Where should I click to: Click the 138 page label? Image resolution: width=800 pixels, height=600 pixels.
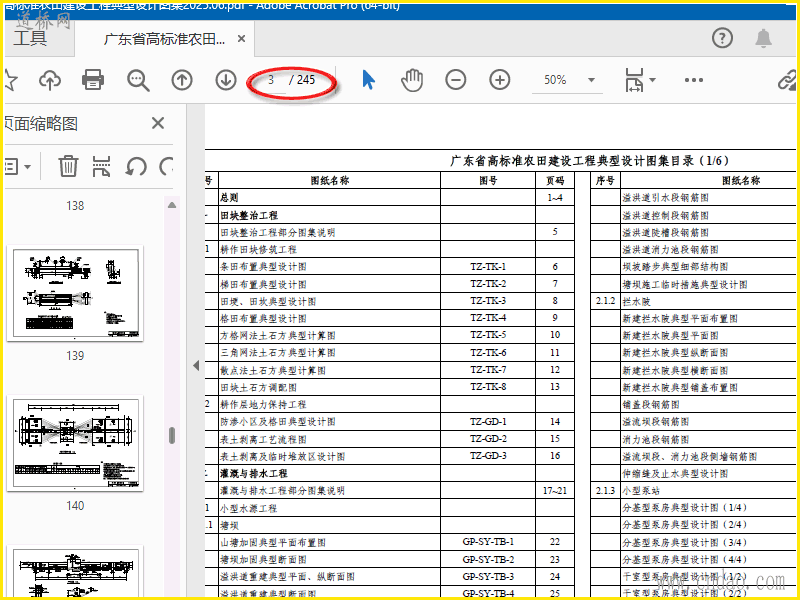[75, 206]
